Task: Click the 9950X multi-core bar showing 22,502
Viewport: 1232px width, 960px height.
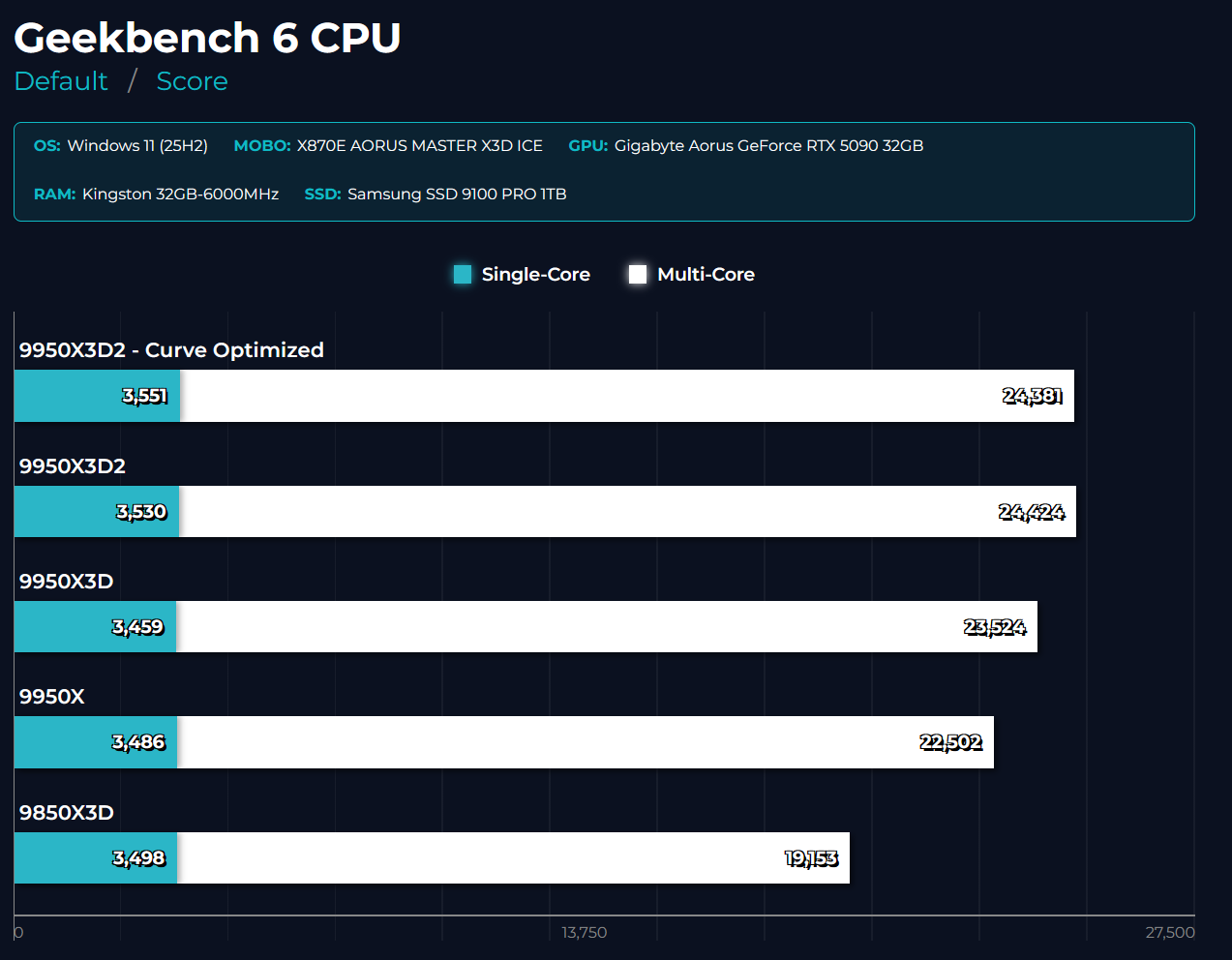Action: pos(586,742)
